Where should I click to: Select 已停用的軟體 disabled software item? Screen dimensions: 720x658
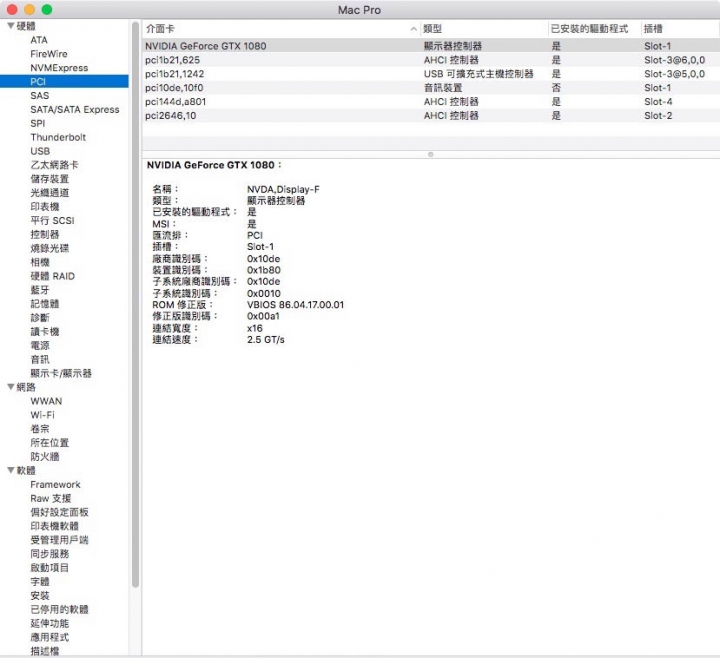[59, 609]
